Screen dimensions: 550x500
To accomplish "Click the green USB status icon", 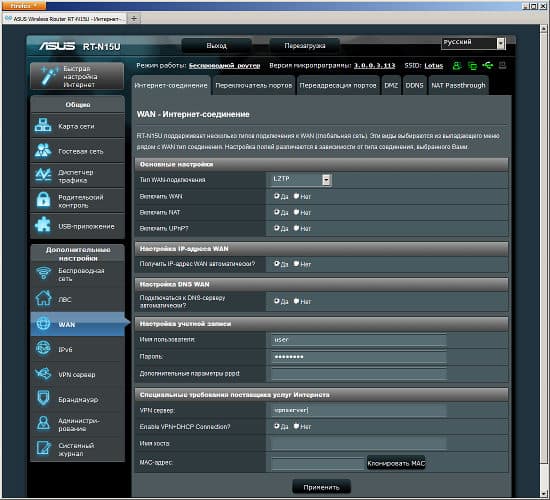I will (488, 65).
